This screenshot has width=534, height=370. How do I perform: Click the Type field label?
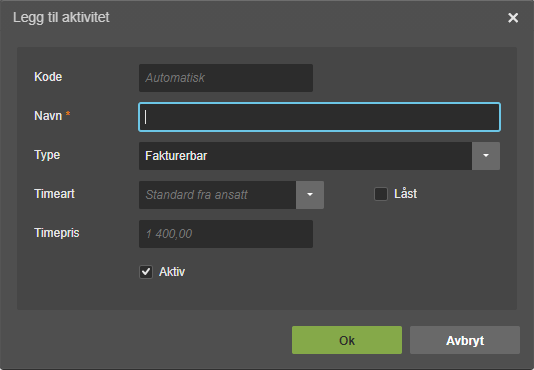coord(47,155)
